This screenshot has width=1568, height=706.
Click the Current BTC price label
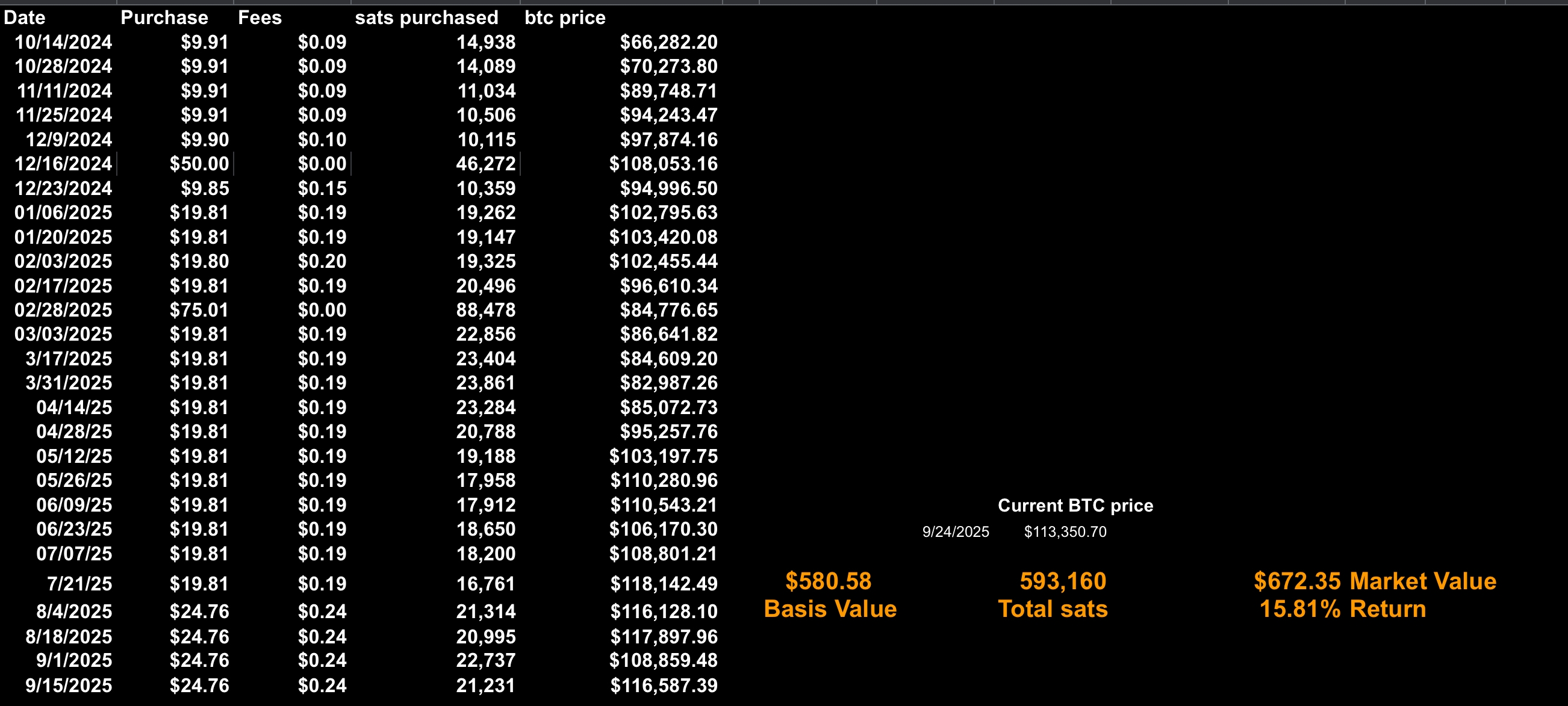[x=1075, y=505]
